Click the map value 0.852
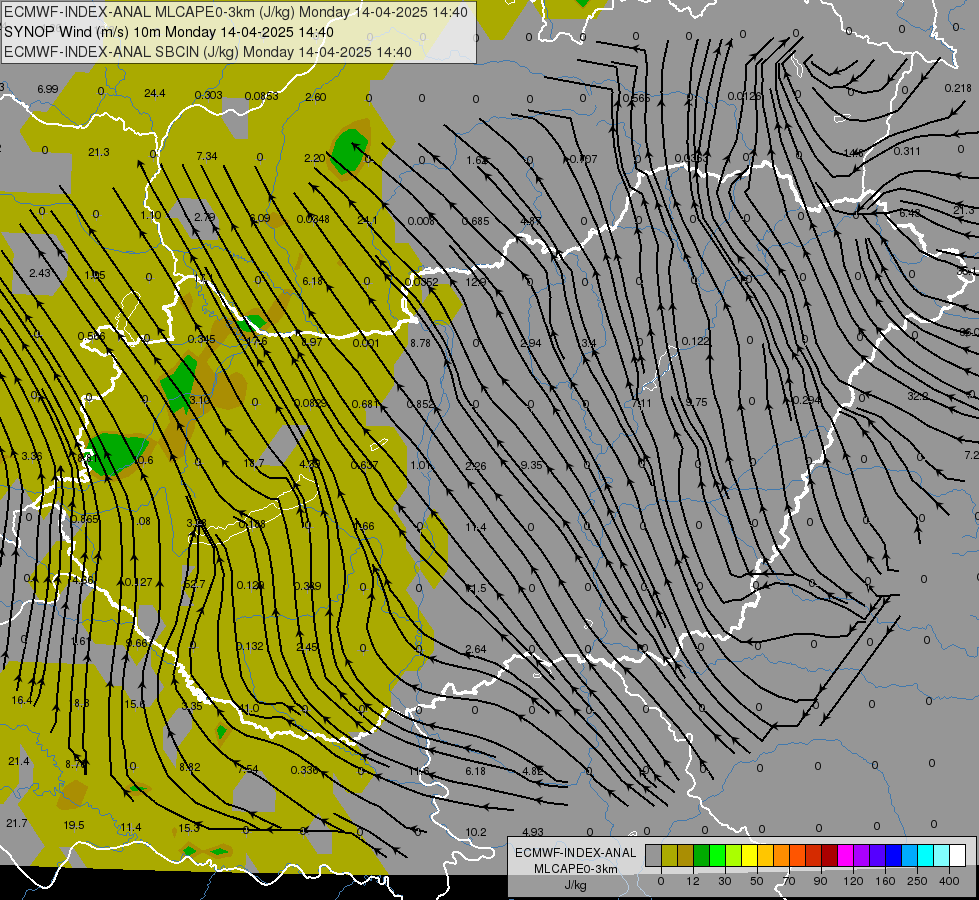 click(420, 404)
